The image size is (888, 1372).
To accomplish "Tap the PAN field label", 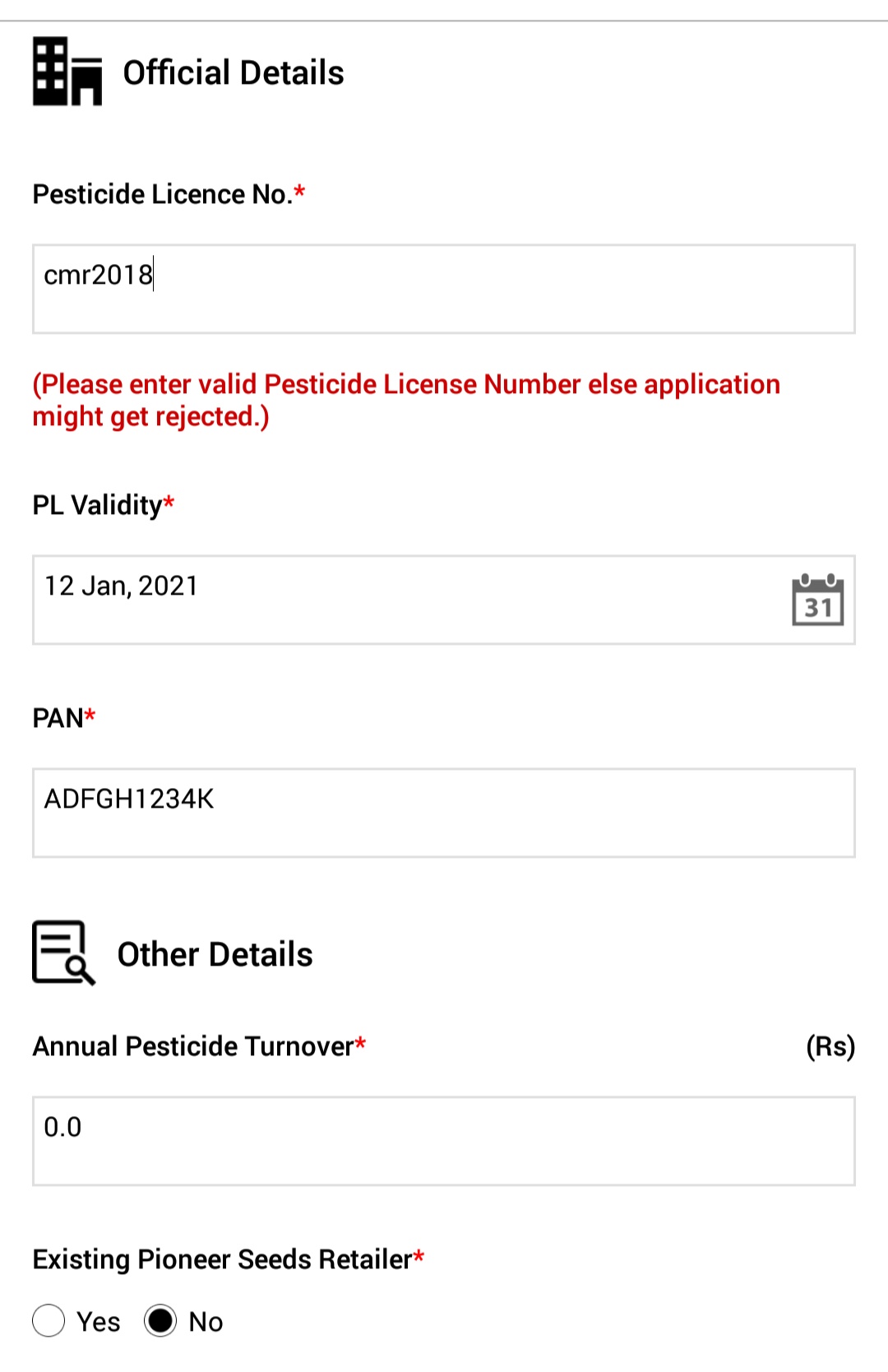I will [x=64, y=718].
